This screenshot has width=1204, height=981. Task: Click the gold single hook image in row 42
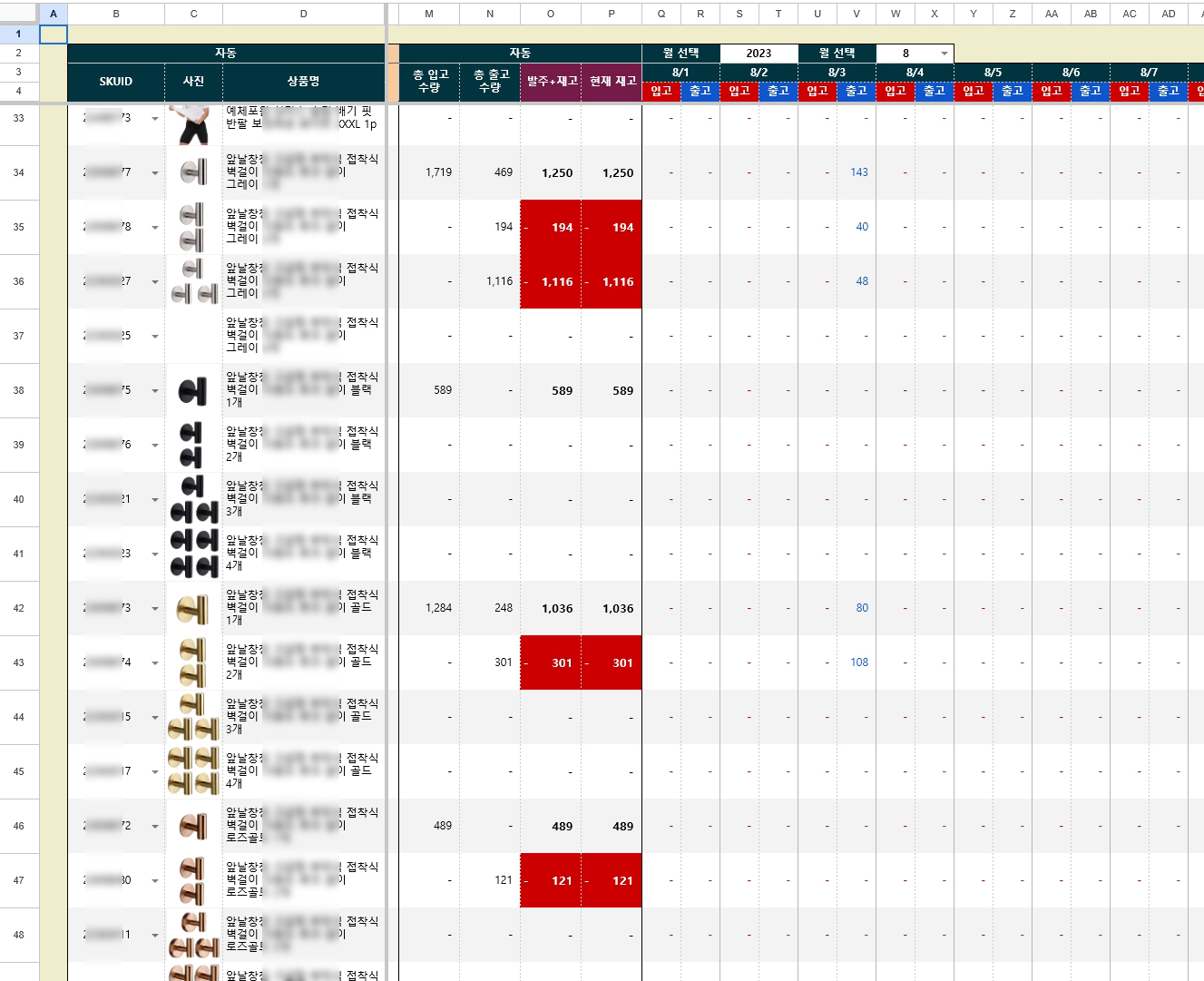click(193, 609)
